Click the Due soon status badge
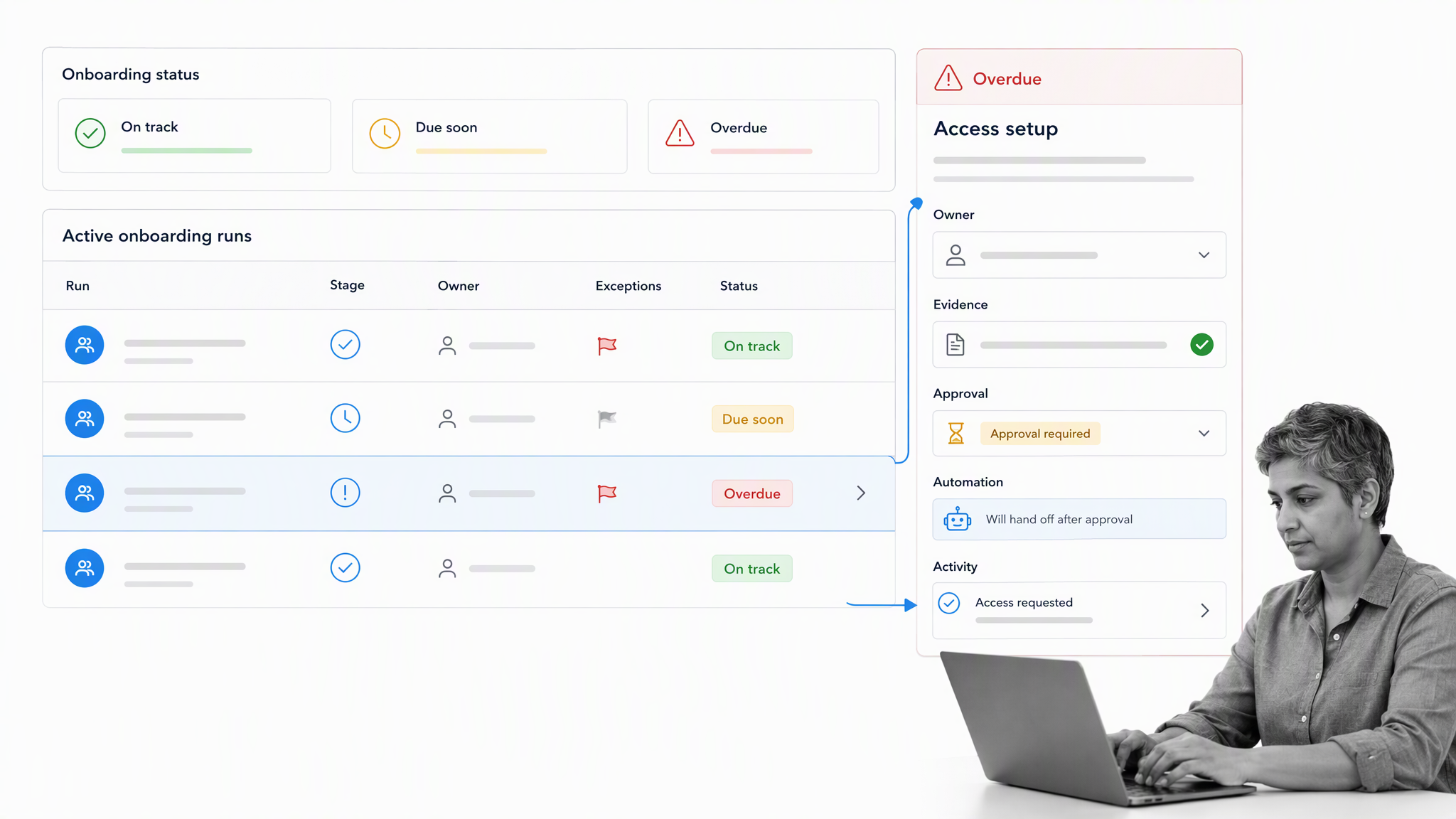 (753, 419)
